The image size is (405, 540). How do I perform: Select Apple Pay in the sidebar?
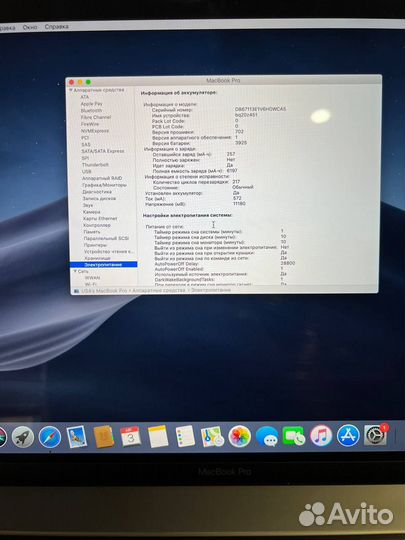[x=91, y=104]
